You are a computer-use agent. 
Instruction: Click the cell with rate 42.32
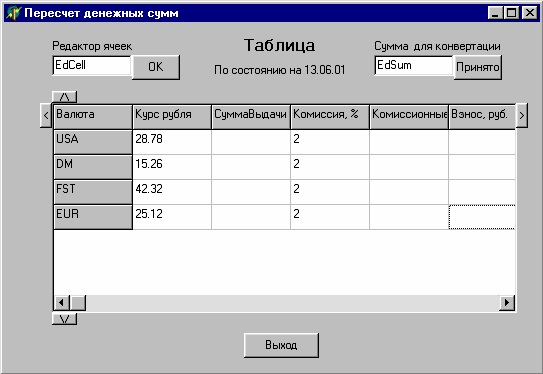pos(172,192)
